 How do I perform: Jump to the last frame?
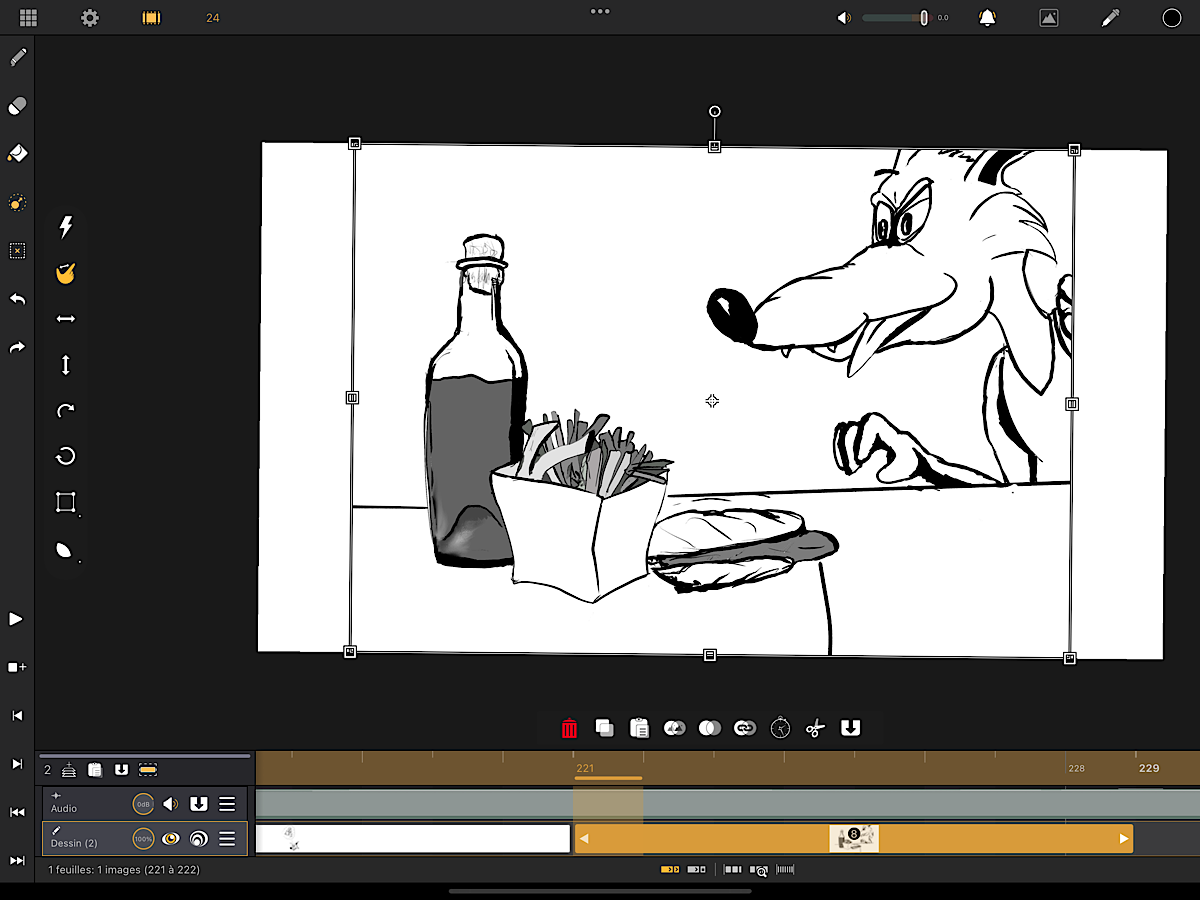tap(17, 860)
